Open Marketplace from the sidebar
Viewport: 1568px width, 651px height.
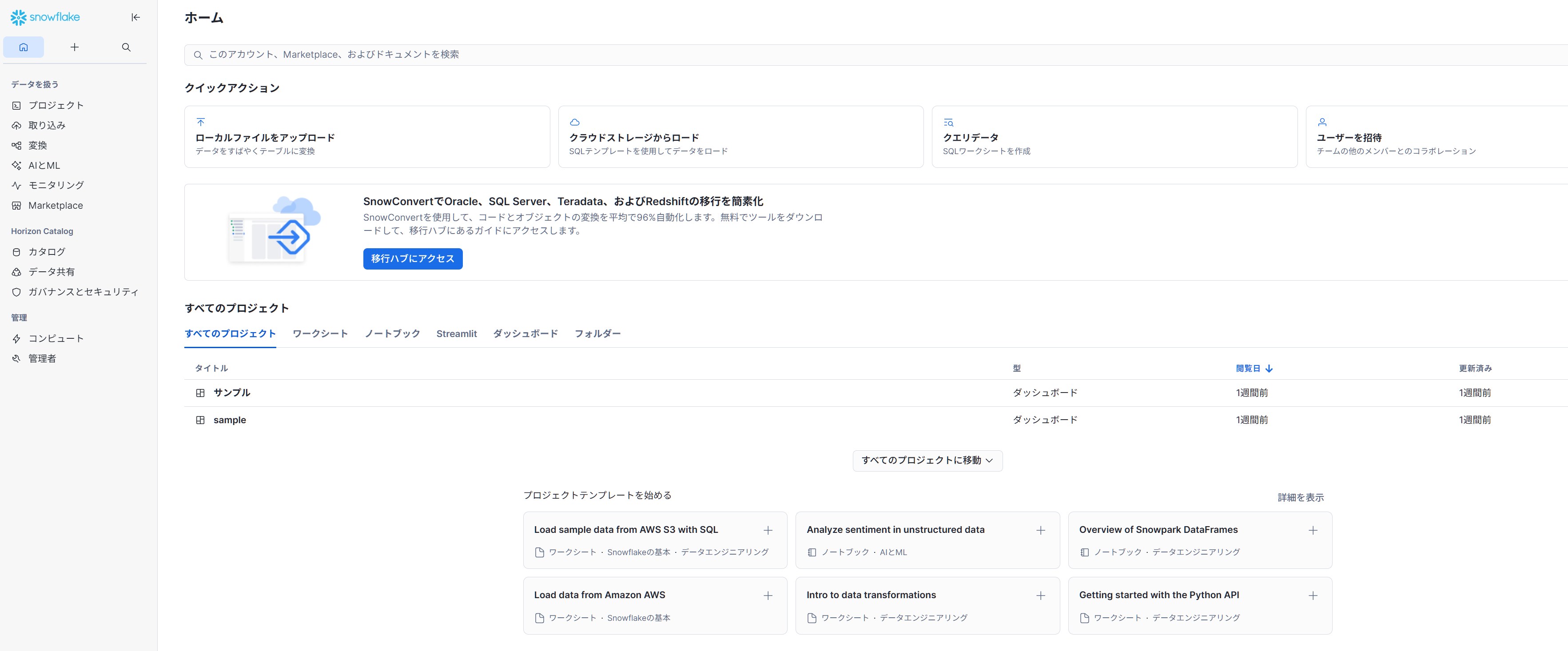pos(56,206)
